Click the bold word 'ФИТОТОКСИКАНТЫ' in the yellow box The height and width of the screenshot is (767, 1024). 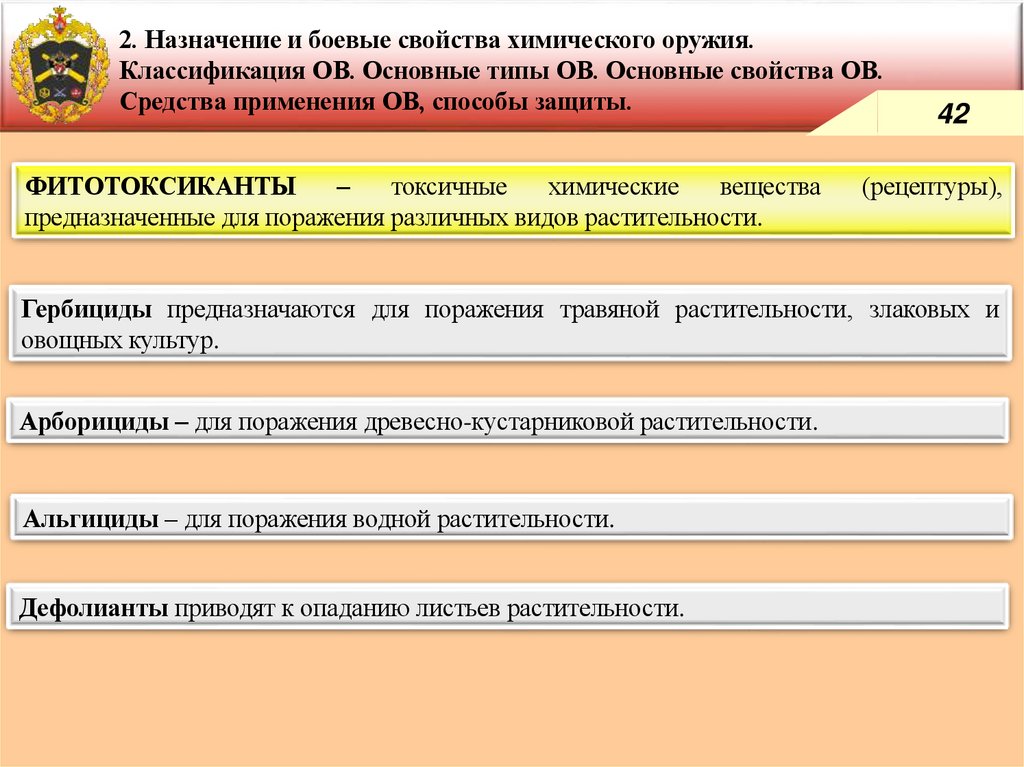161,187
